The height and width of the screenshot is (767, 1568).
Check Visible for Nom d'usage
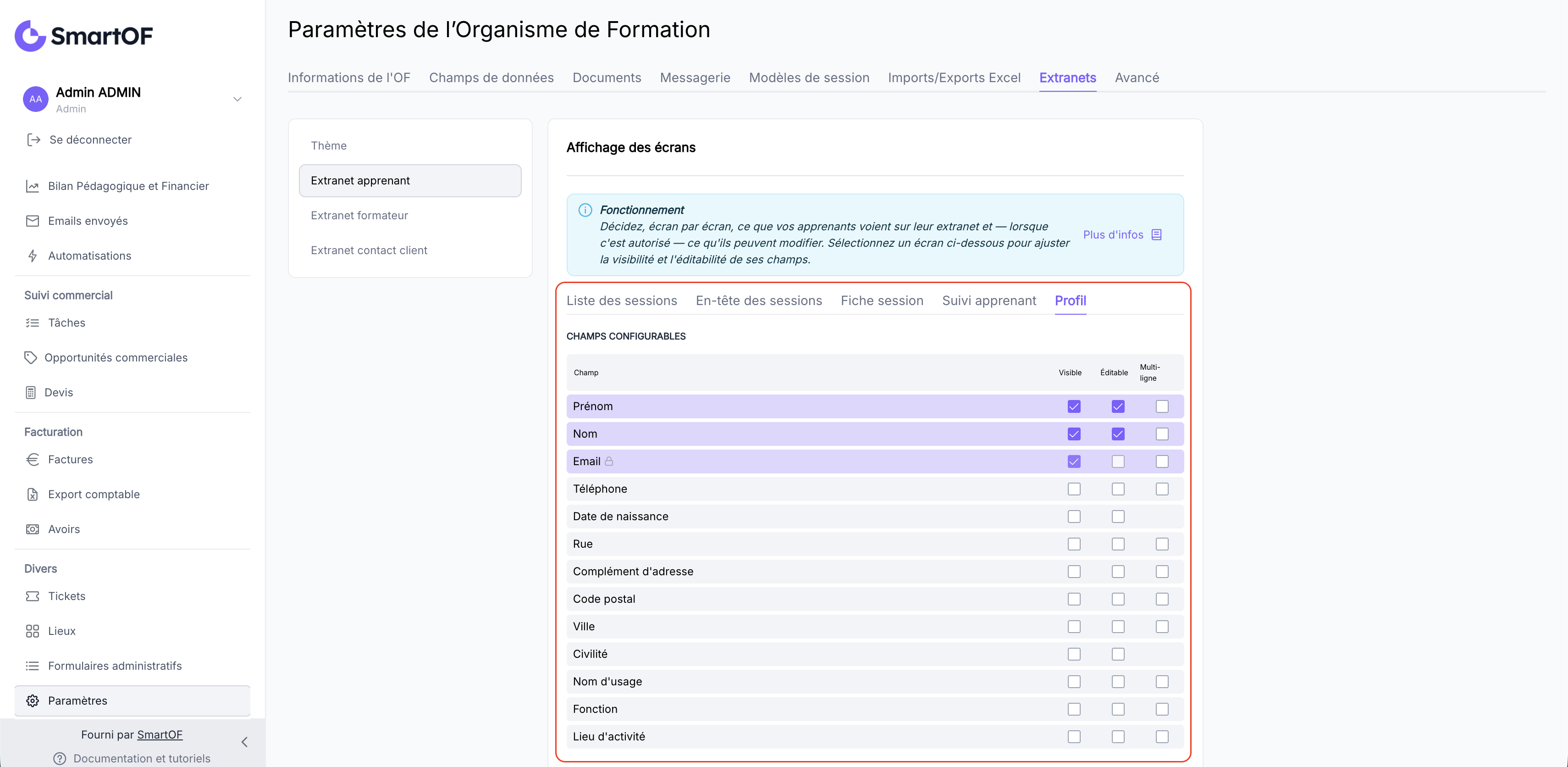pos(1074,681)
